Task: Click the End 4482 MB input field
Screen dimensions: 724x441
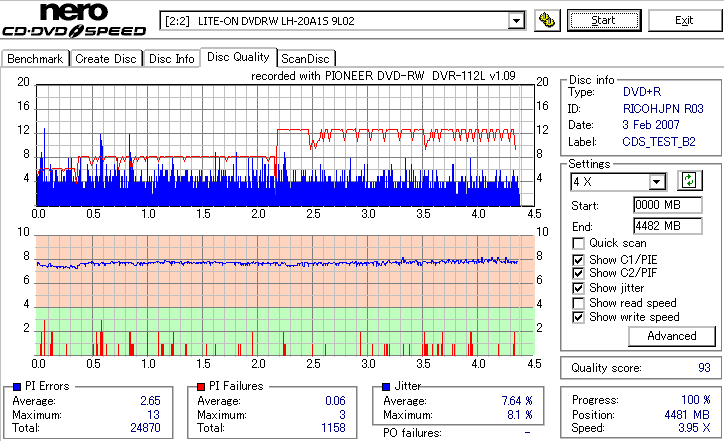Action: (x=668, y=226)
